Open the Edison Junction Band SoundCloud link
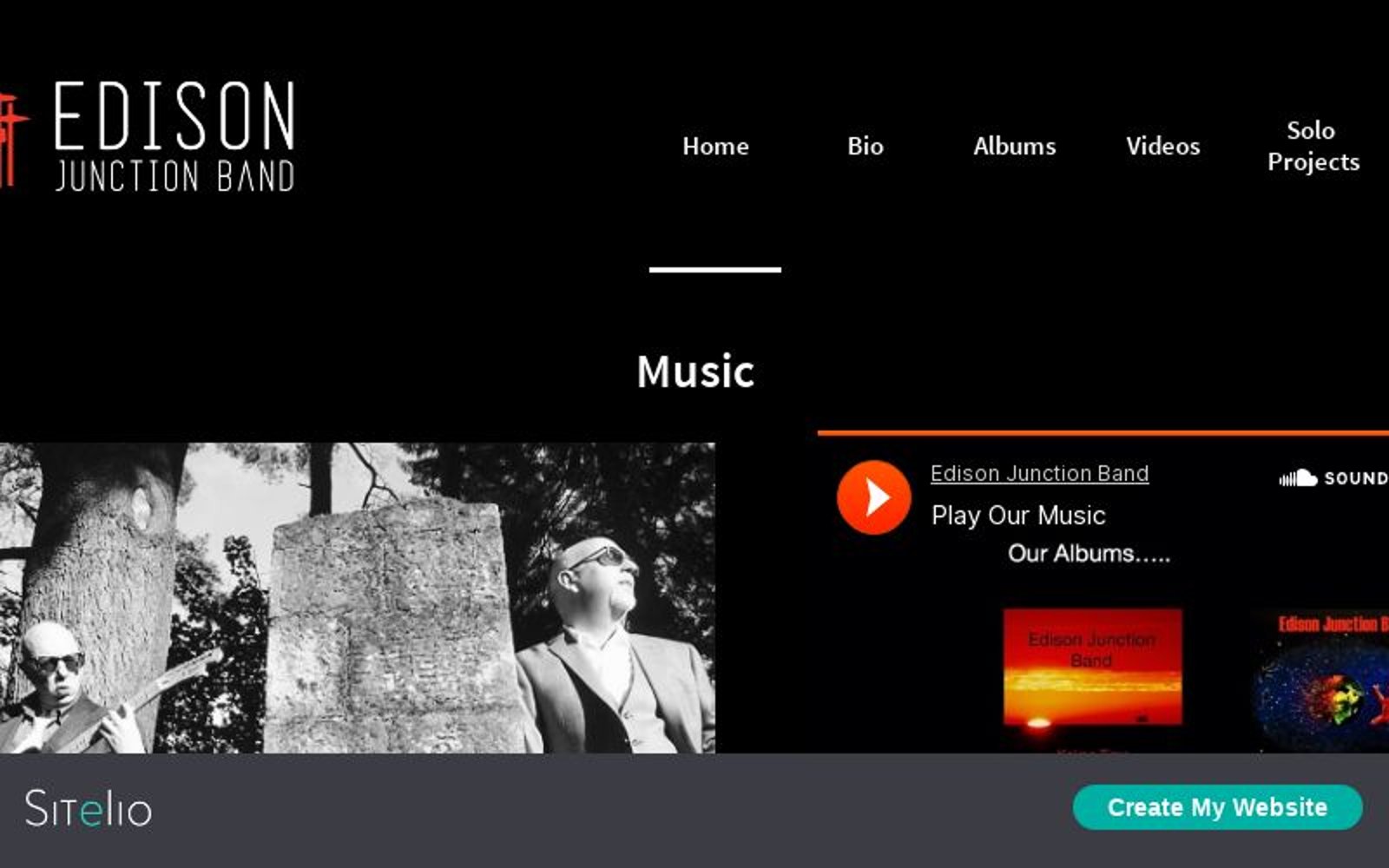The image size is (1389, 868). (x=1039, y=474)
